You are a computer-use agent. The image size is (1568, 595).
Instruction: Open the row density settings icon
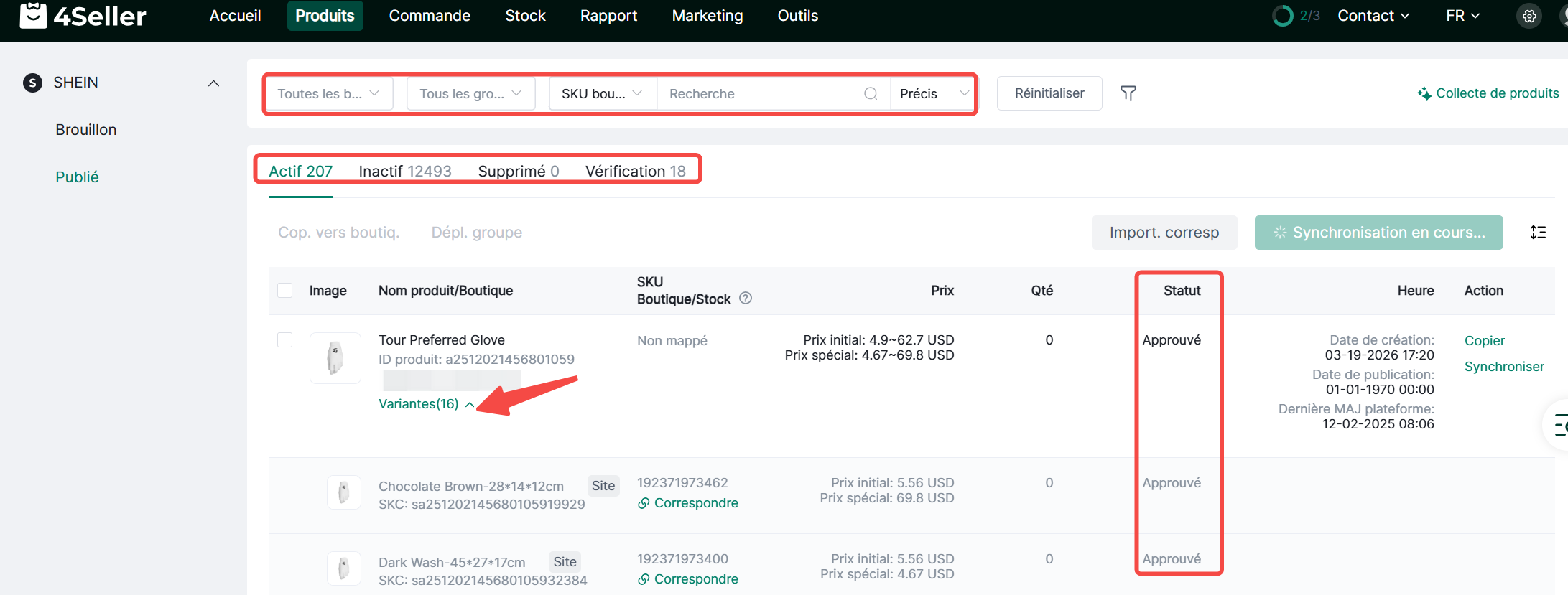point(1538,233)
